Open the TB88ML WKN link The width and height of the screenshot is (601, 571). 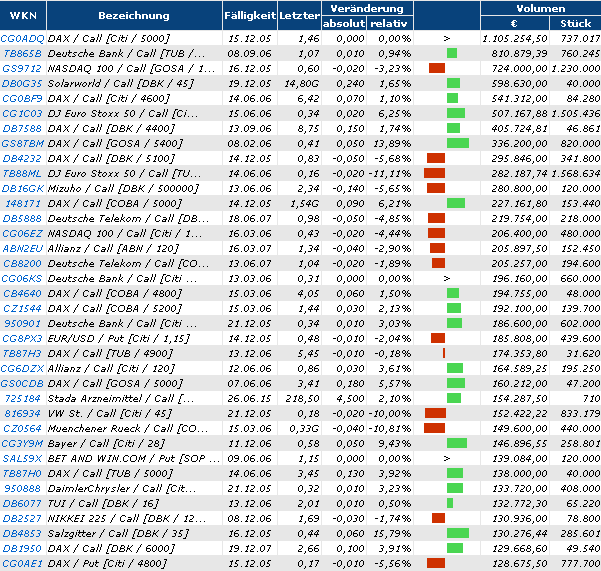pyautogui.click(x=22, y=174)
